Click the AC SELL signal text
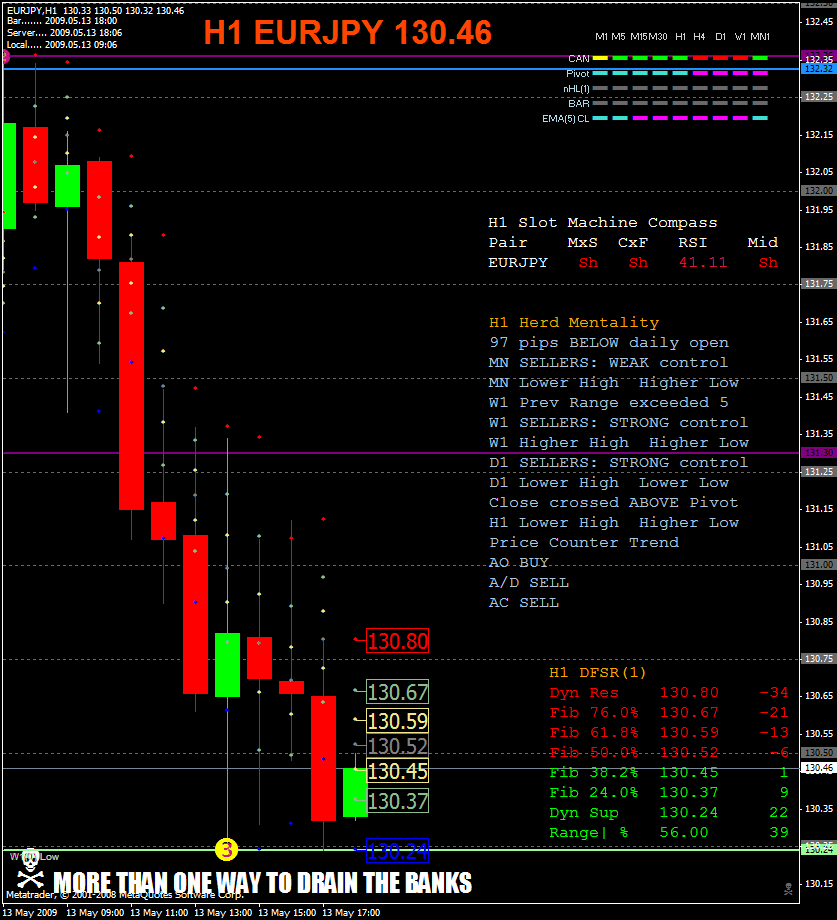 524,603
